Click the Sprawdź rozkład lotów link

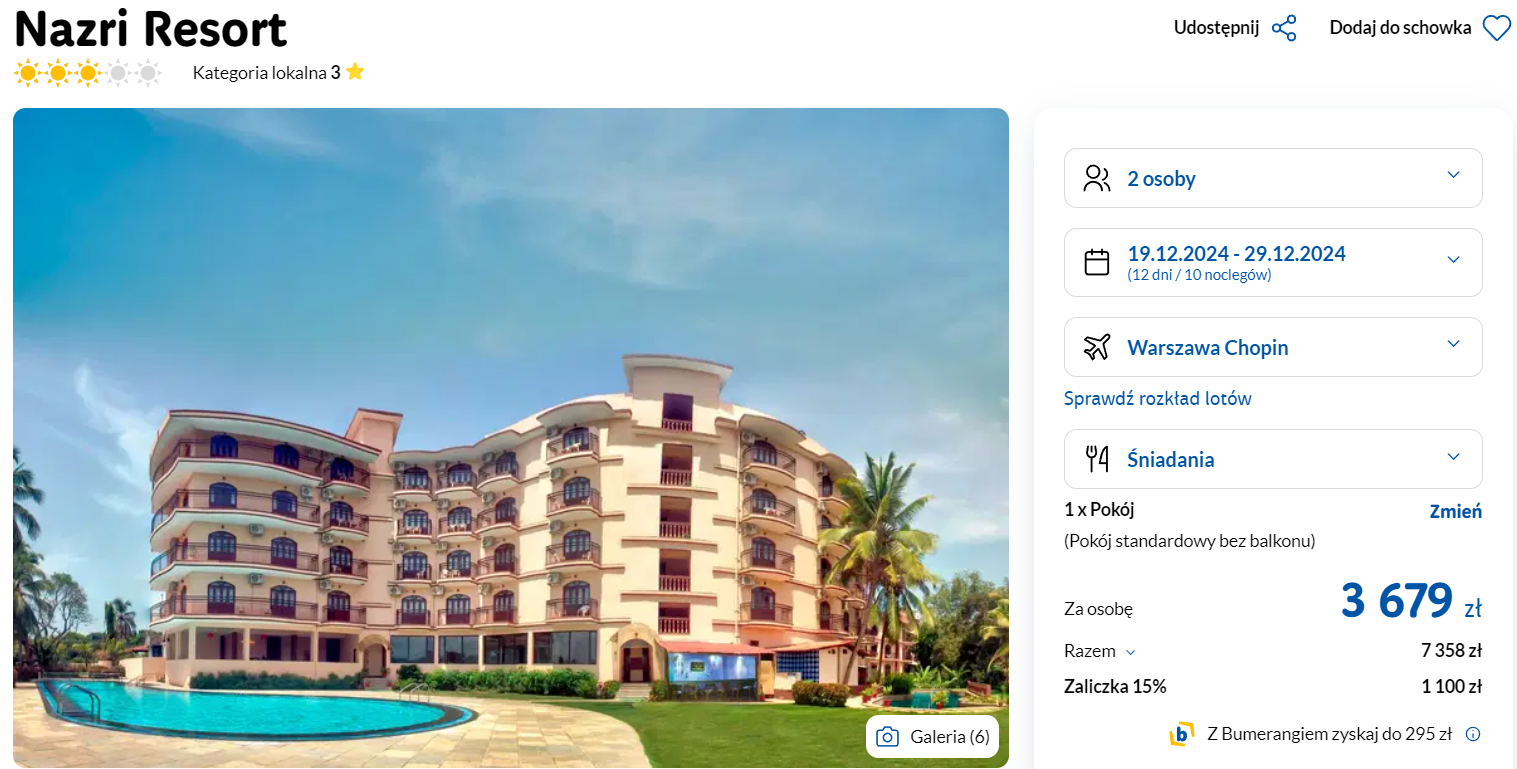pyautogui.click(x=1158, y=399)
